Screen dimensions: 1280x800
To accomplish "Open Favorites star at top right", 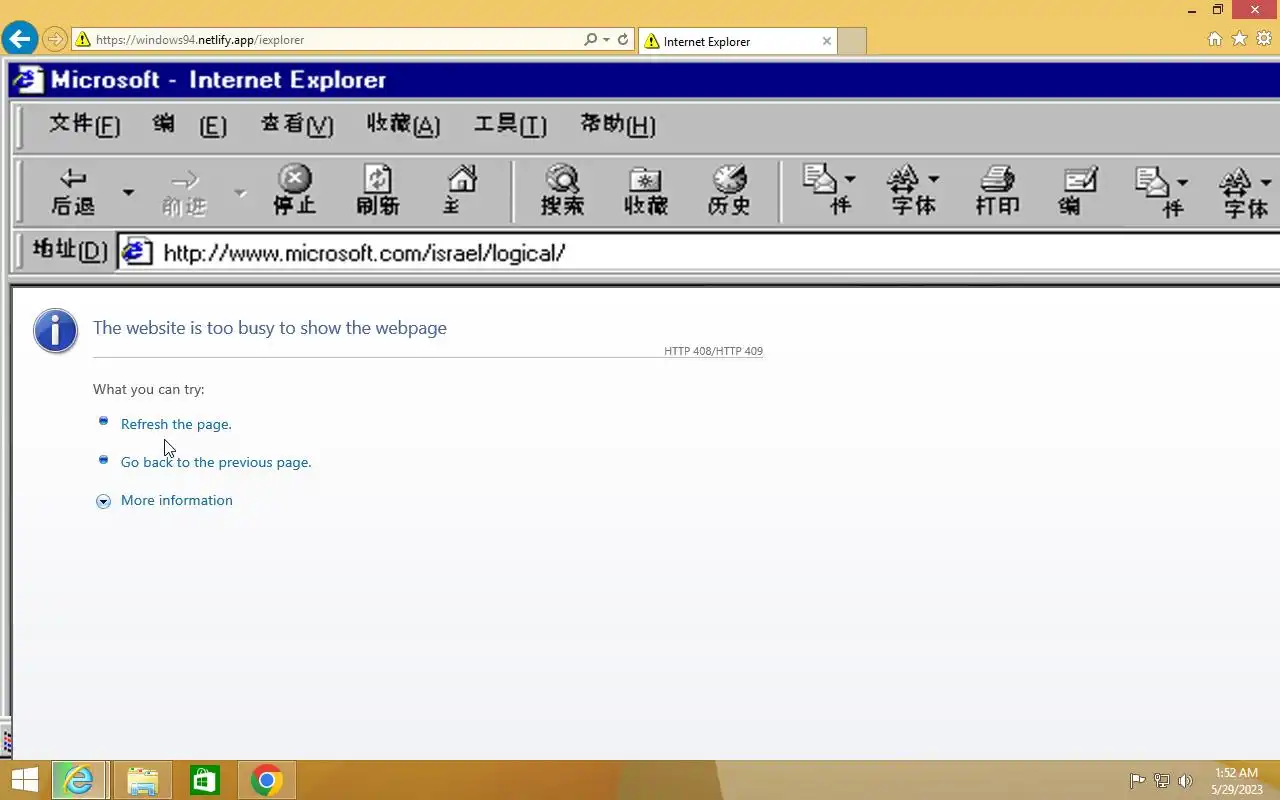I will pyautogui.click(x=1239, y=39).
